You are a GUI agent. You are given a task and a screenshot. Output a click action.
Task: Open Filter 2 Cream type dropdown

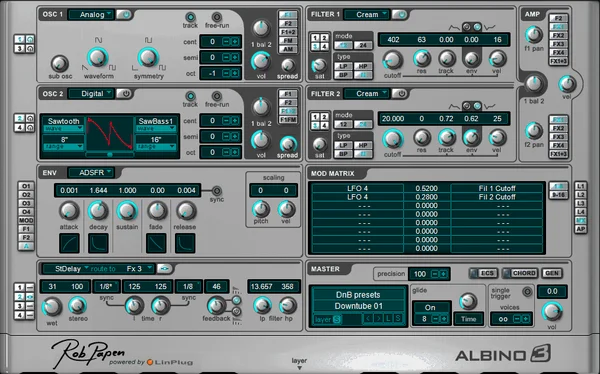[367, 93]
